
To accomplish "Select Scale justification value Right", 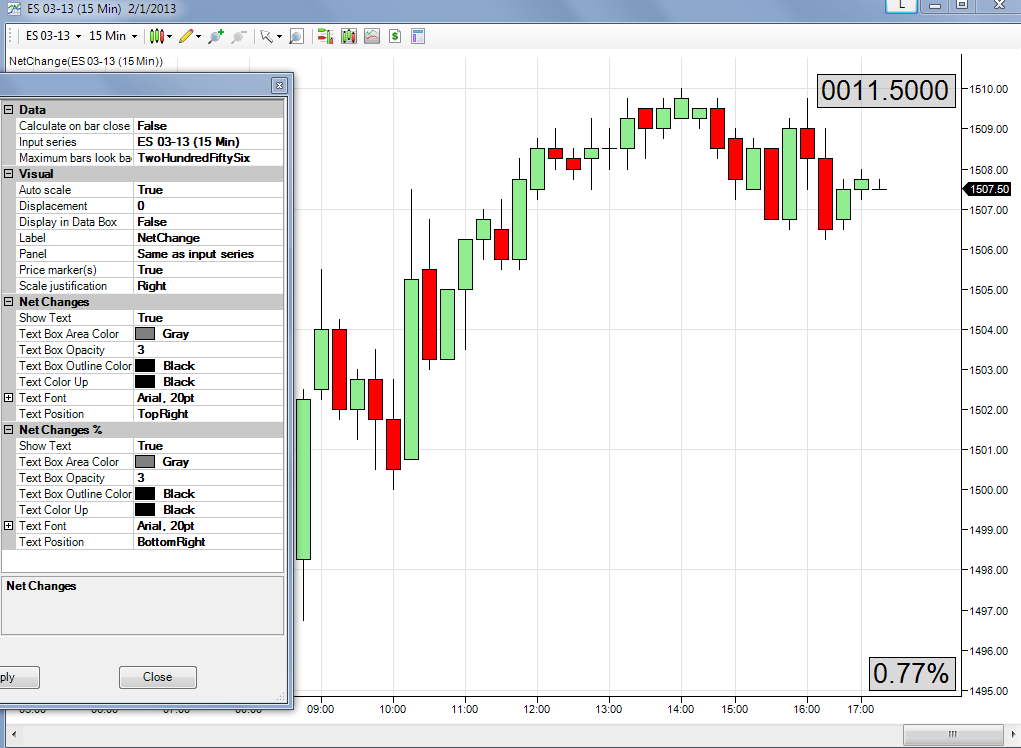I will point(208,285).
